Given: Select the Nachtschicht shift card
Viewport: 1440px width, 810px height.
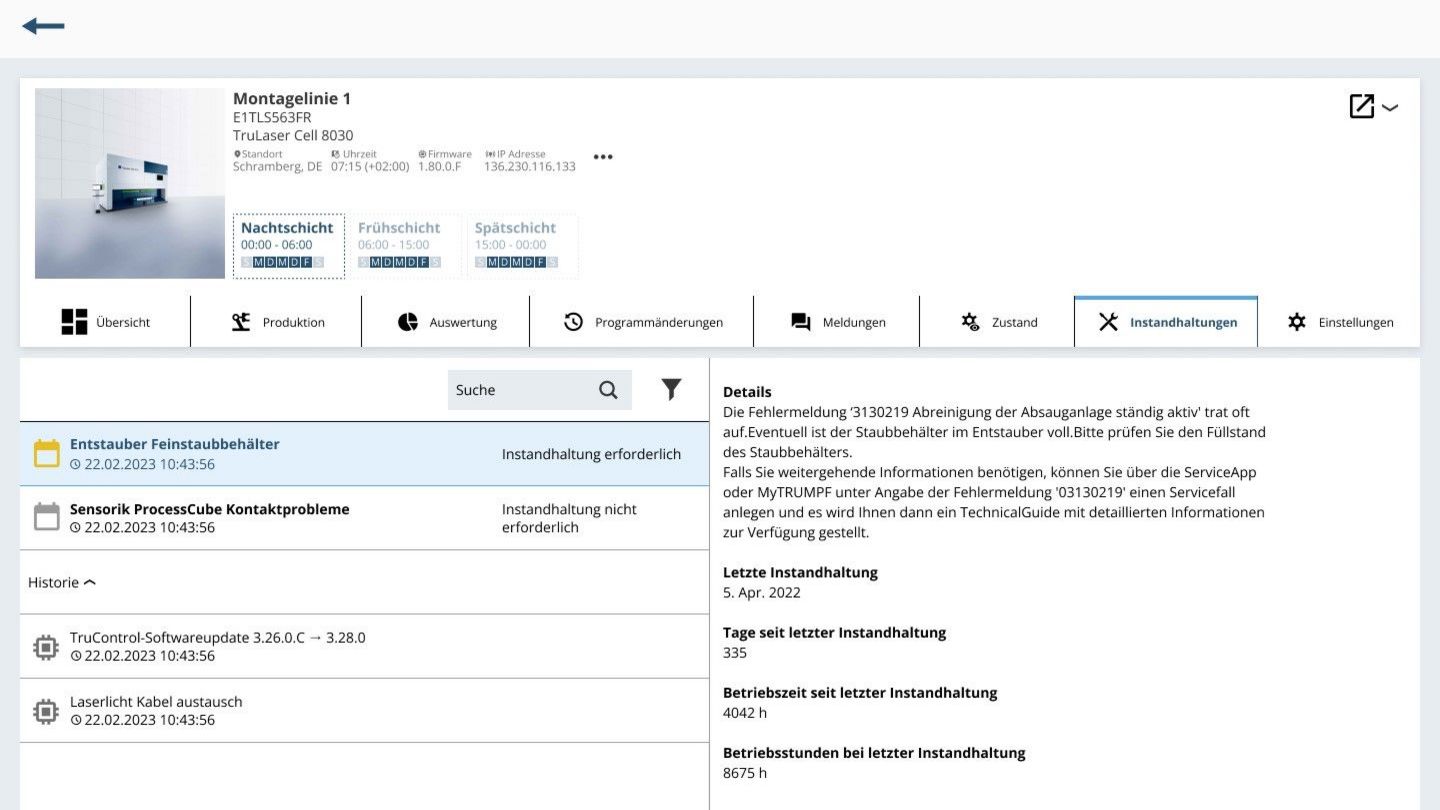Looking at the screenshot, I should 288,245.
